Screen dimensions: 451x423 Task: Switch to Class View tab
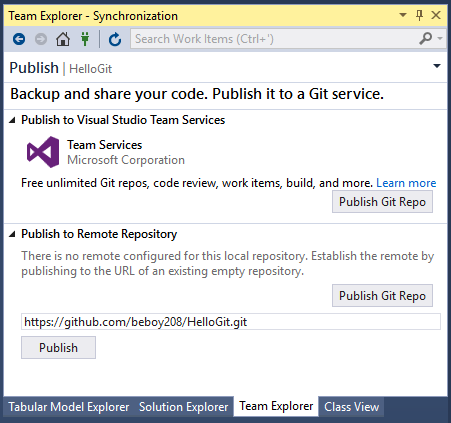[x=352, y=407]
